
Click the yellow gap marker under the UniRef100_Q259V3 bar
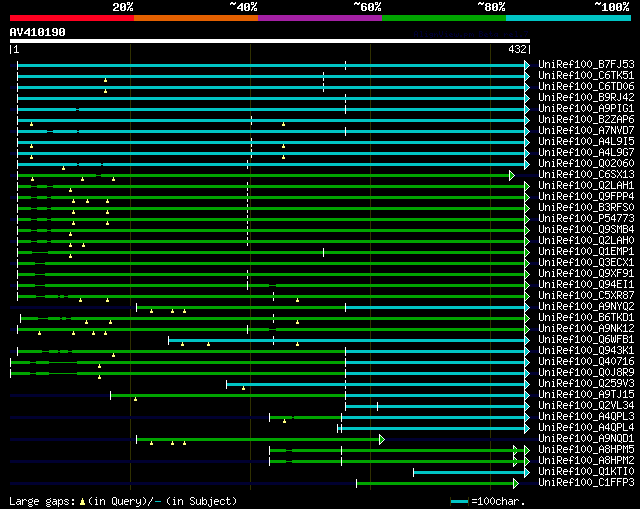click(x=243, y=388)
